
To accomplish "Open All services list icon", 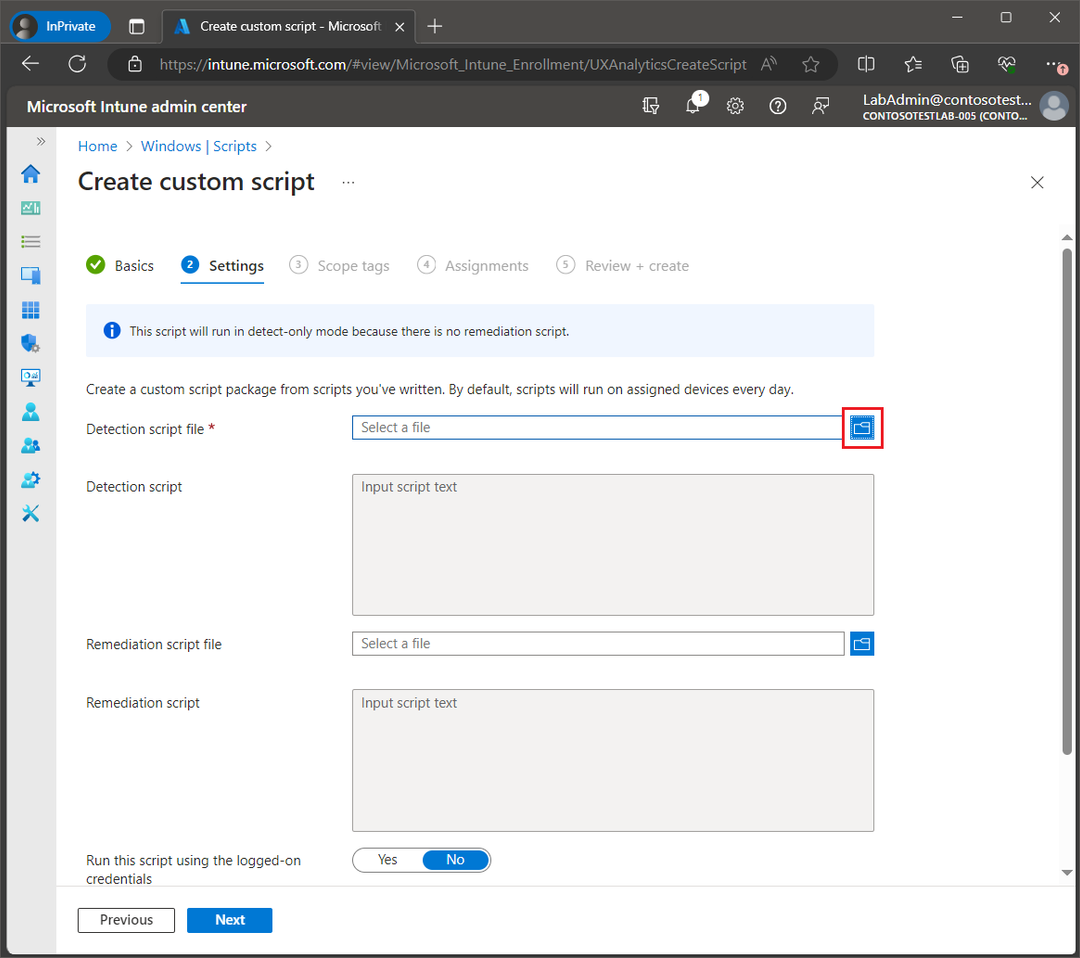I will click(x=30, y=241).
